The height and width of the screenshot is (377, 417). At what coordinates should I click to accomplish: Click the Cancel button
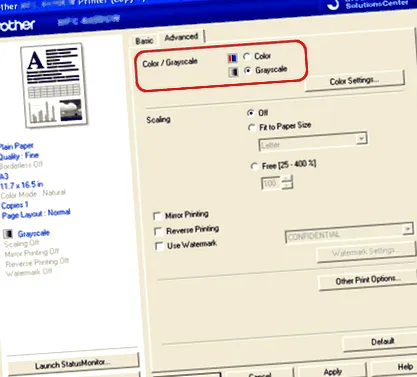[x=260, y=374]
